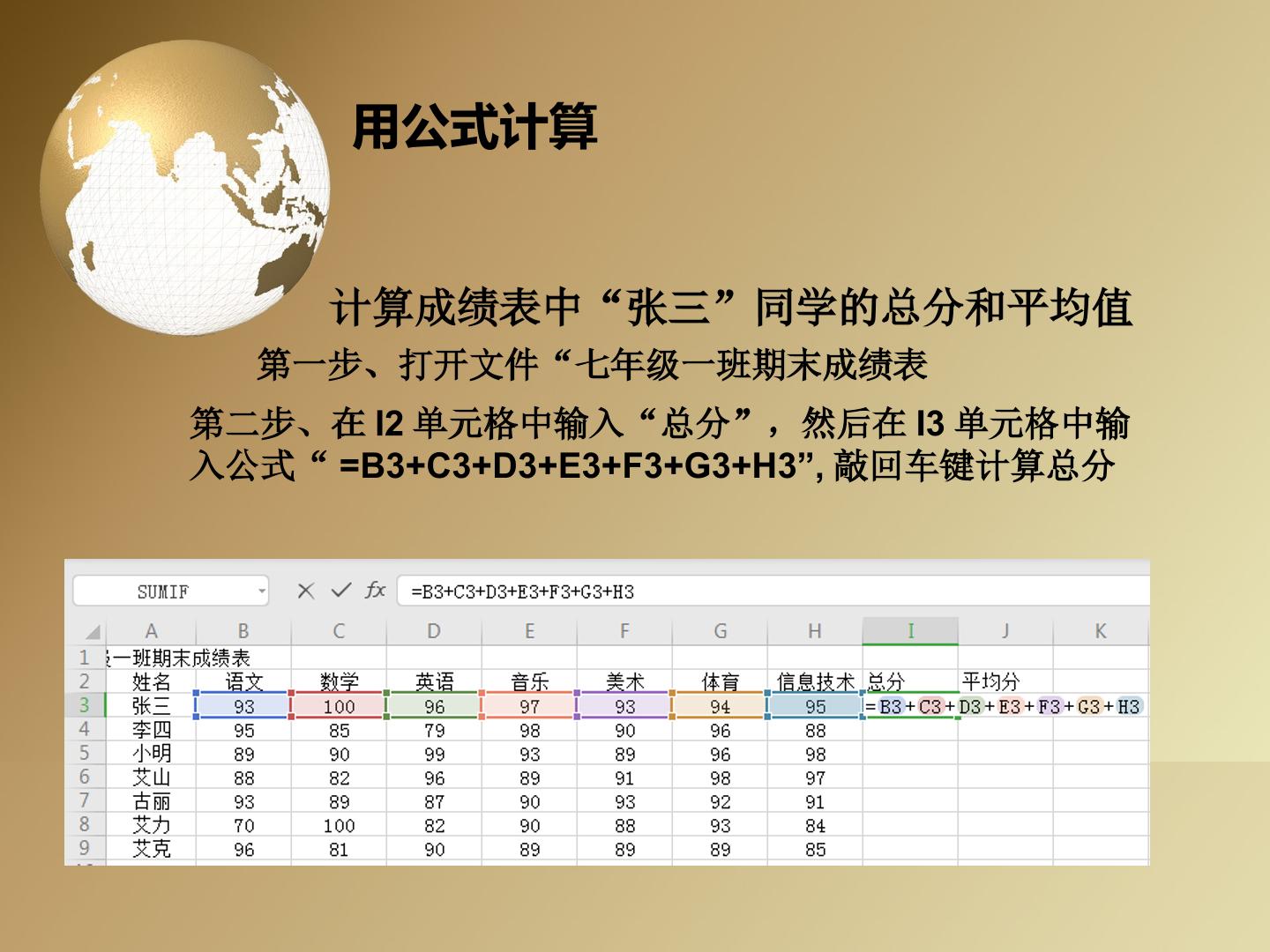Click 古丽's 英语 score 87
Screen dimensions: 1270x952
434,800
